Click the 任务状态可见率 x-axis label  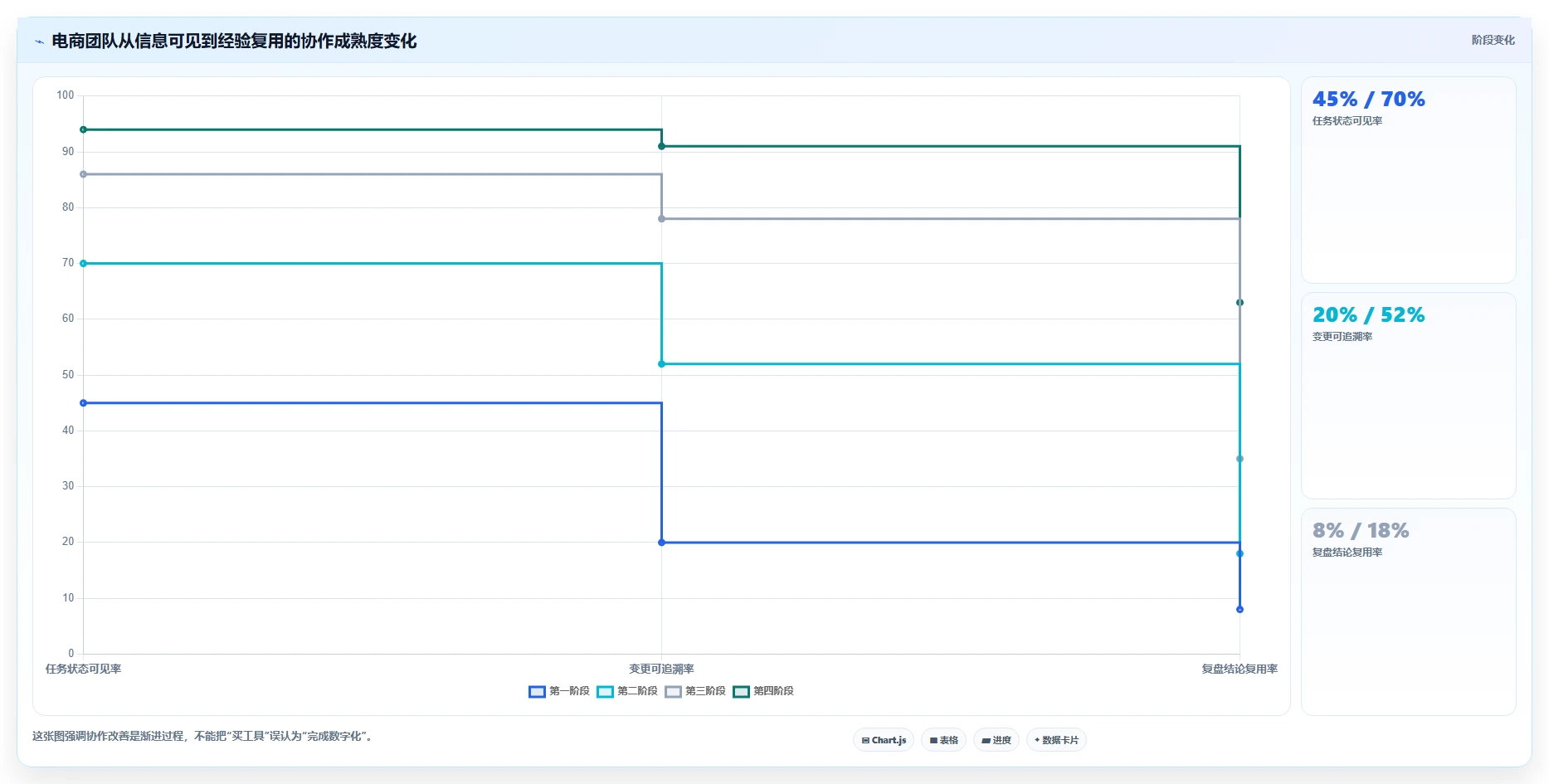coord(83,669)
